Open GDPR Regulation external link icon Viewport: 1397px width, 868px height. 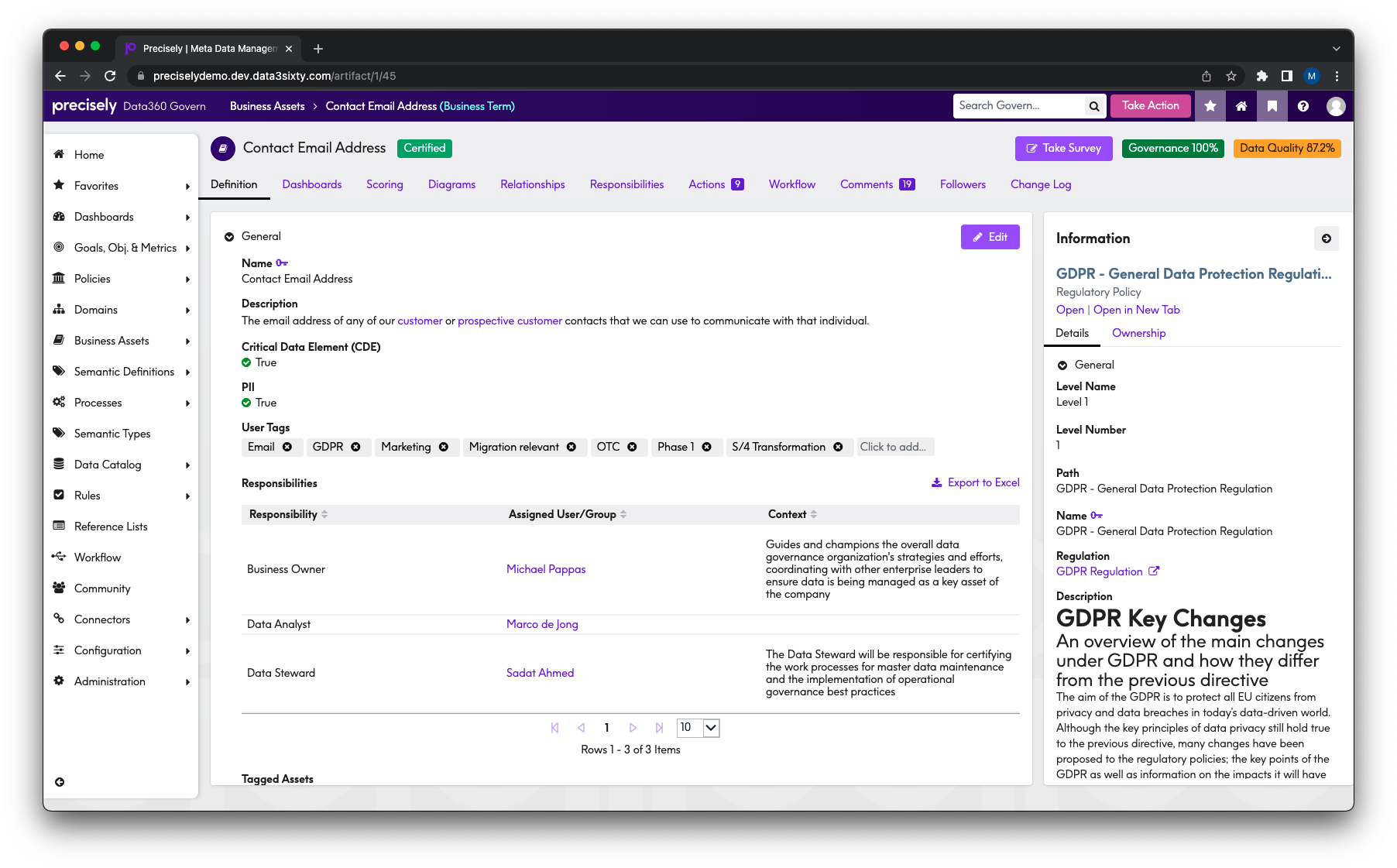[1154, 571]
